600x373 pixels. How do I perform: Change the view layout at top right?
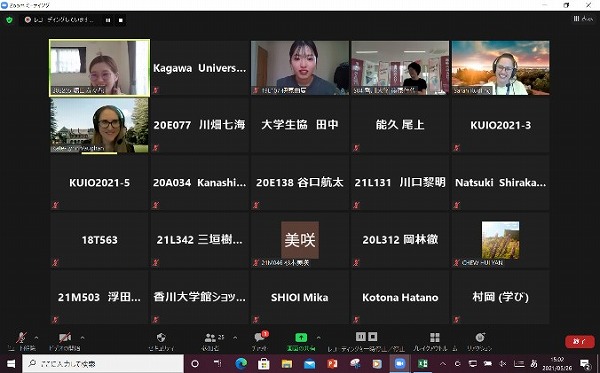click(x=583, y=18)
